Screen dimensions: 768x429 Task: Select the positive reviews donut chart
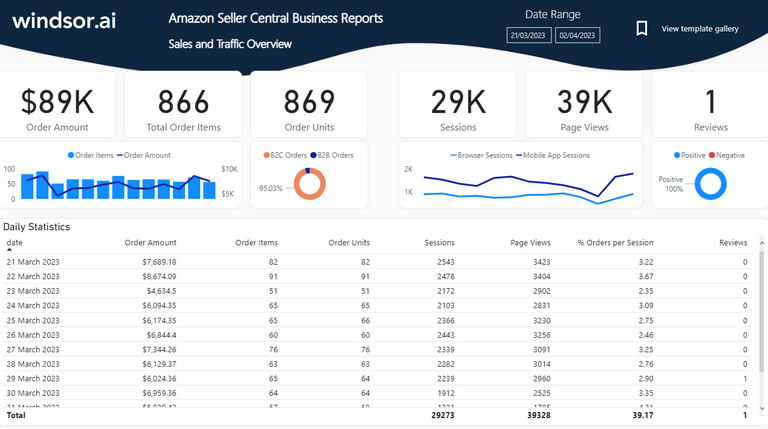coord(710,184)
